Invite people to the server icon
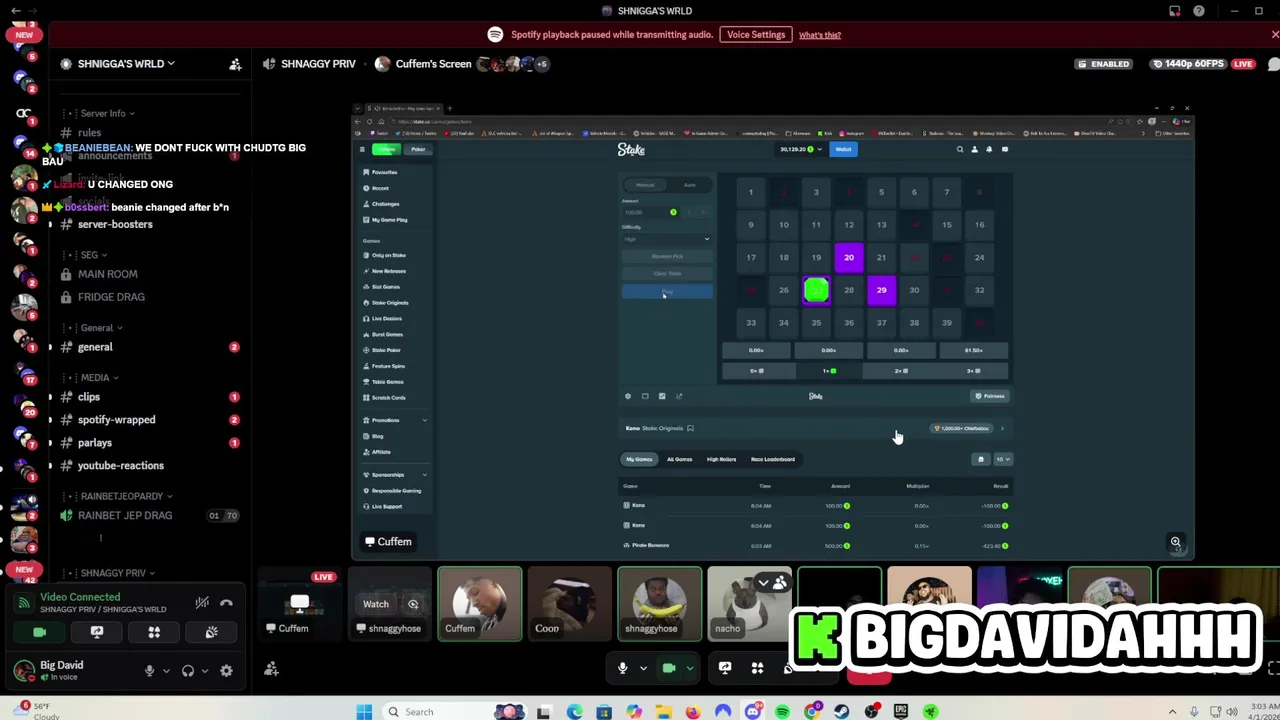This screenshot has width=1280, height=720. (235, 64)
